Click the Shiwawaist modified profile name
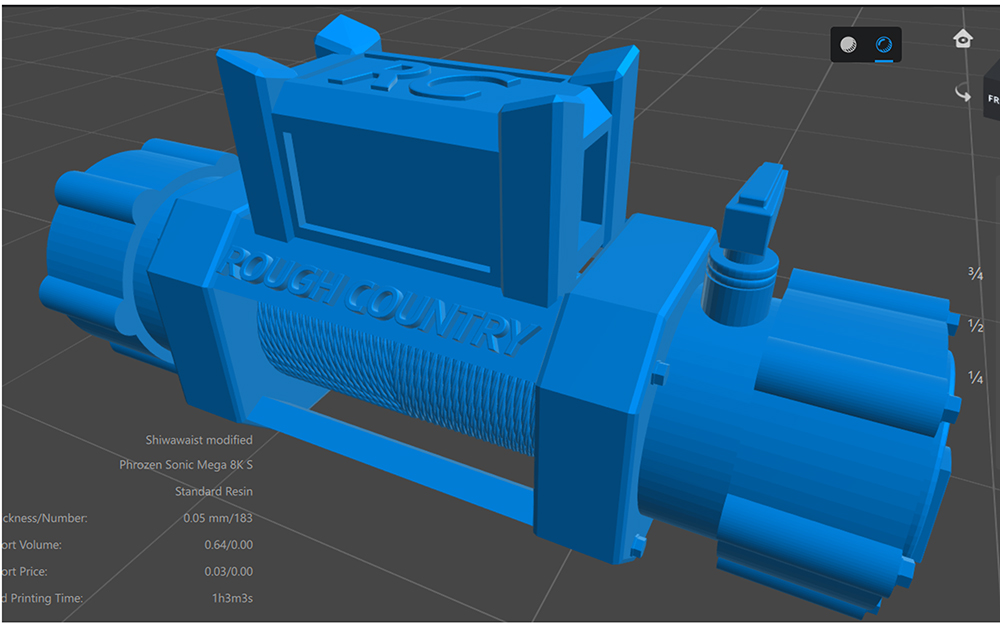This screenshot has height=632, width=1000. tap(199, 440)
